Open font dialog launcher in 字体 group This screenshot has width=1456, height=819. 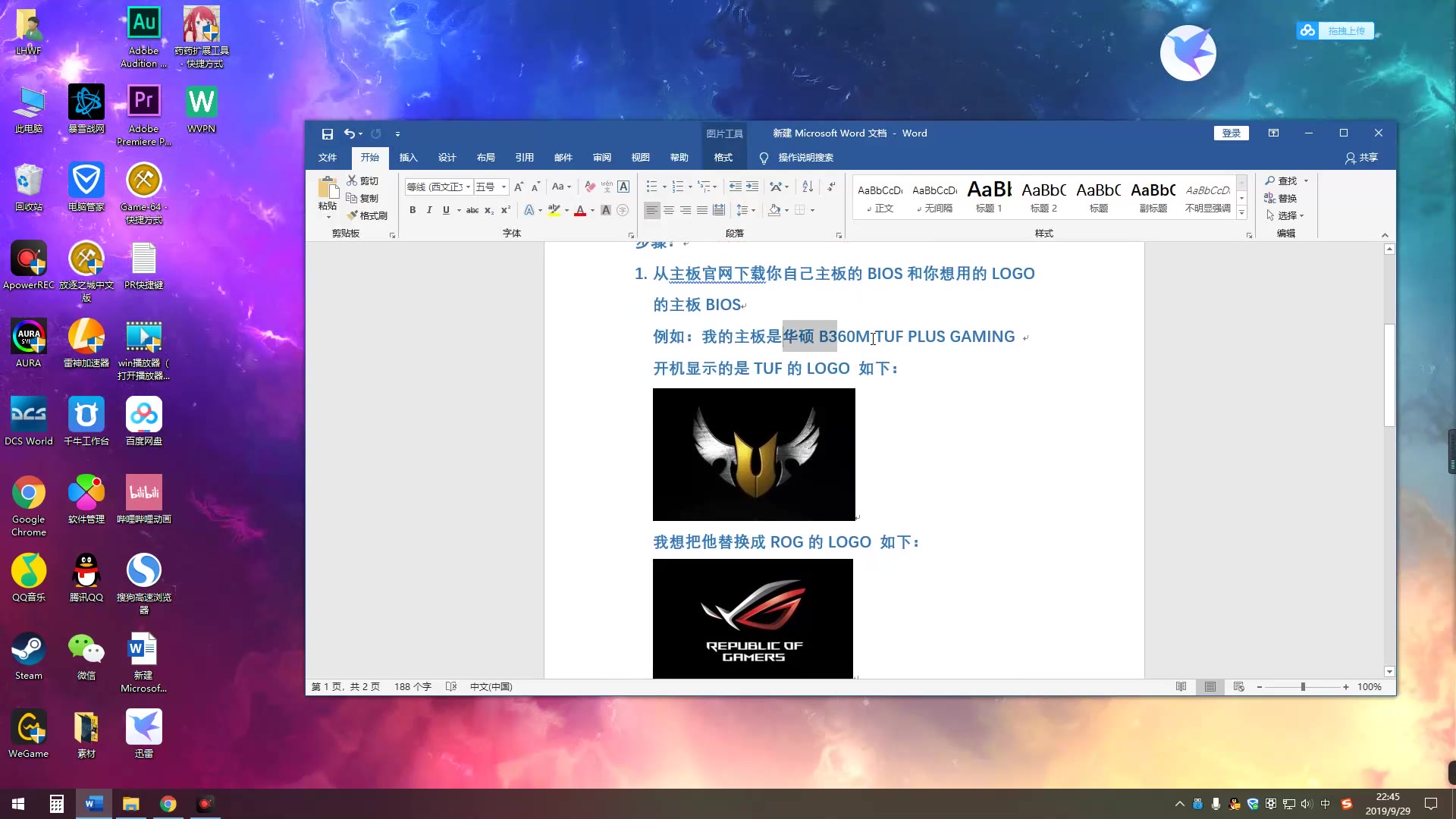click(x=631, y=235)
